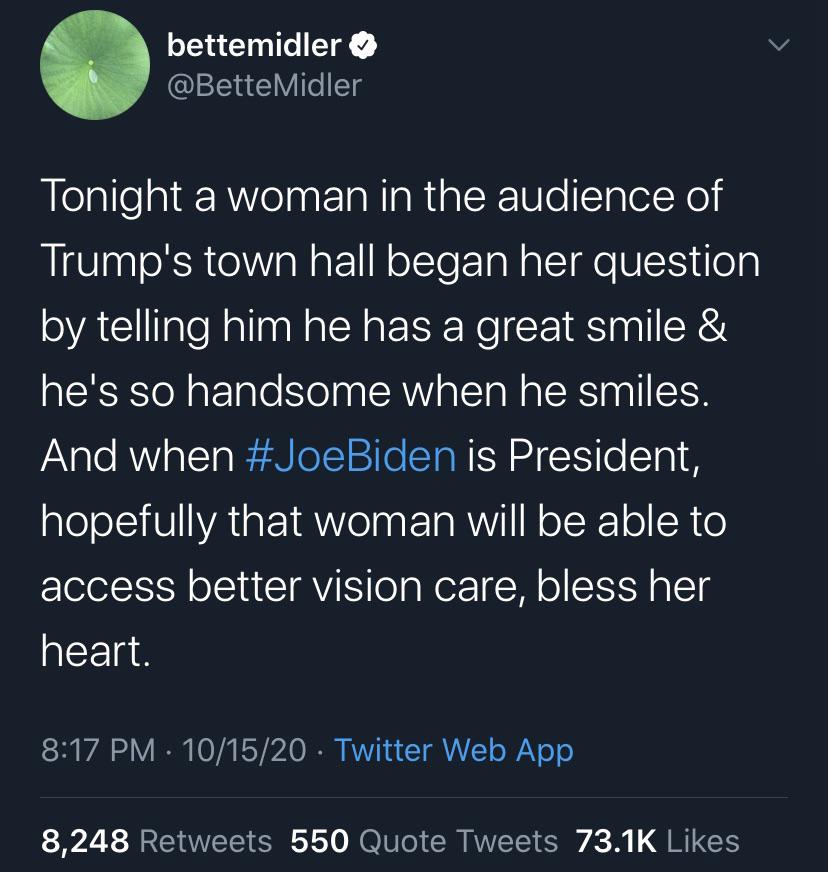Click the word "President," in the tweet
The image size is (828, 872).
pyautogui.click(x=600, y=457)
